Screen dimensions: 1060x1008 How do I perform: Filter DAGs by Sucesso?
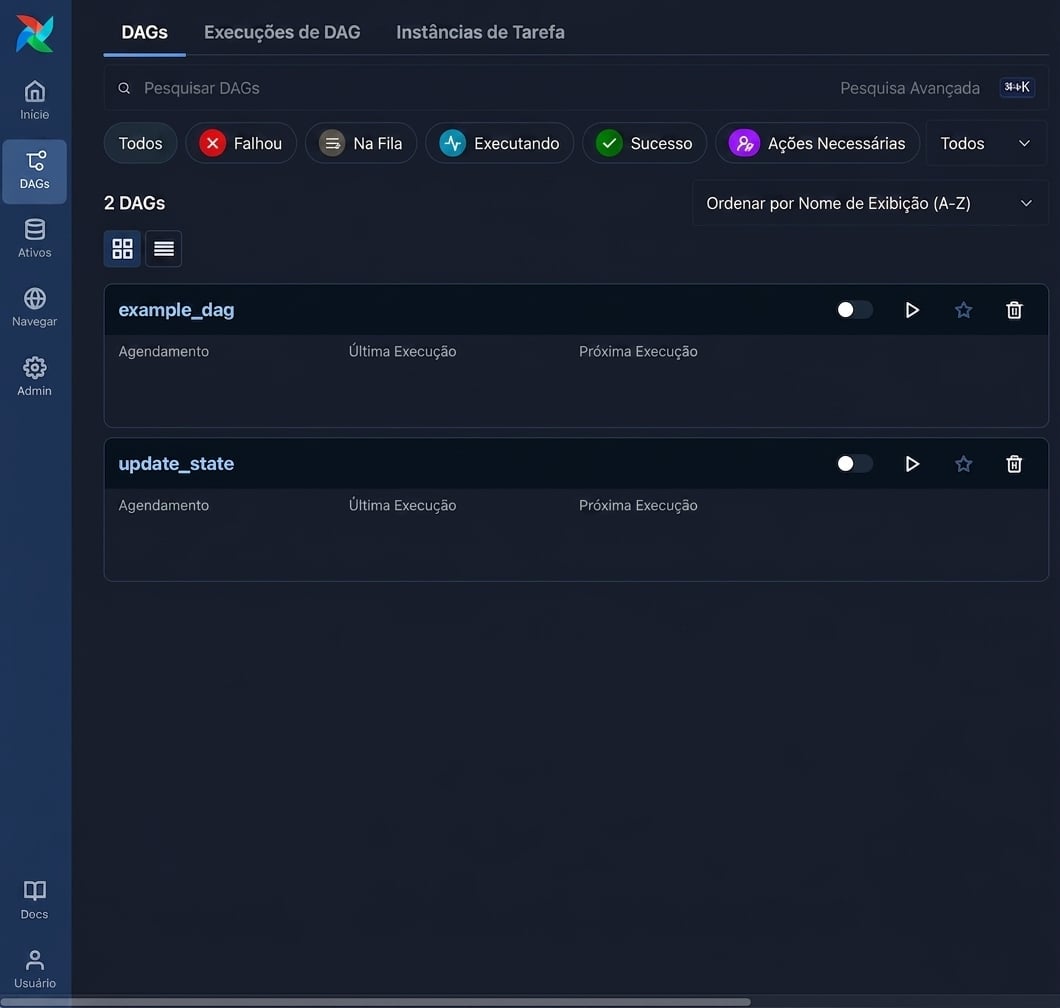click(x=644, y=143)
